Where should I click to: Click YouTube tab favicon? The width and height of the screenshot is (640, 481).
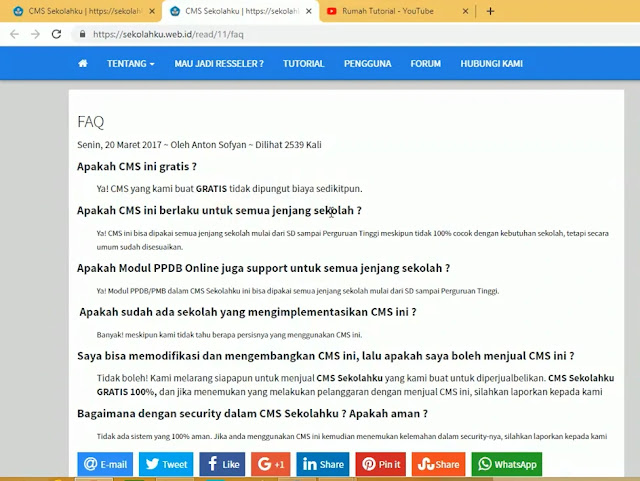(x=331, y=11)
